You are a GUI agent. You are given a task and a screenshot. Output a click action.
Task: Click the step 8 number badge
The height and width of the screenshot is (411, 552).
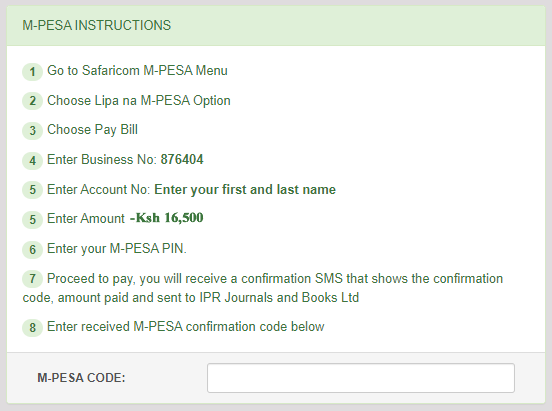pos(32,328)
